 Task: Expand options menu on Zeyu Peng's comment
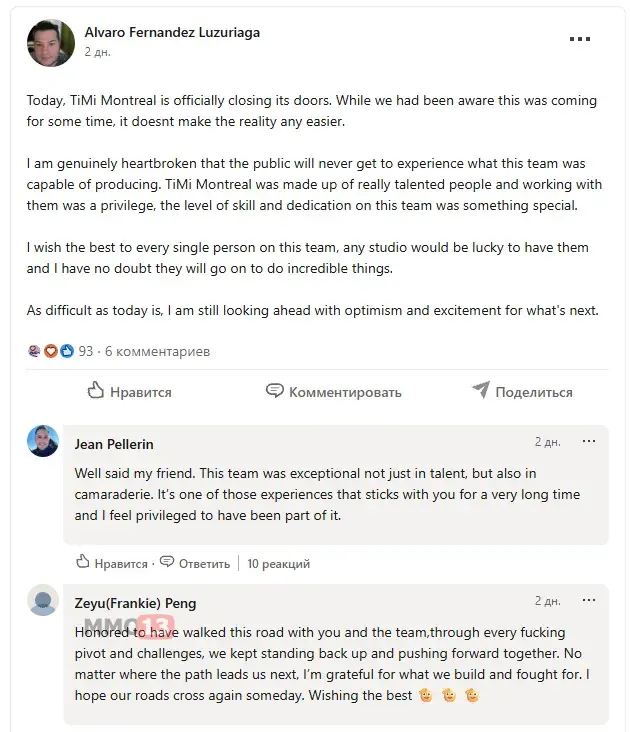click(589, 601)
